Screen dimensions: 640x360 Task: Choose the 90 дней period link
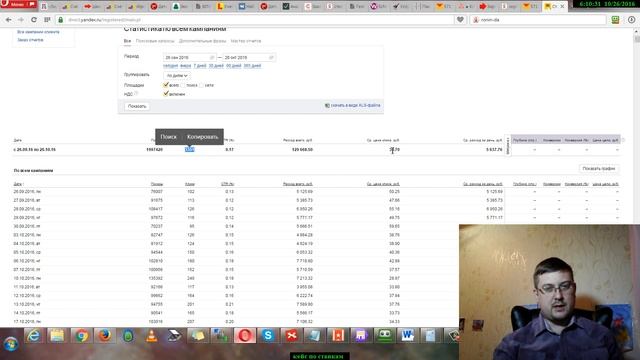233,66
